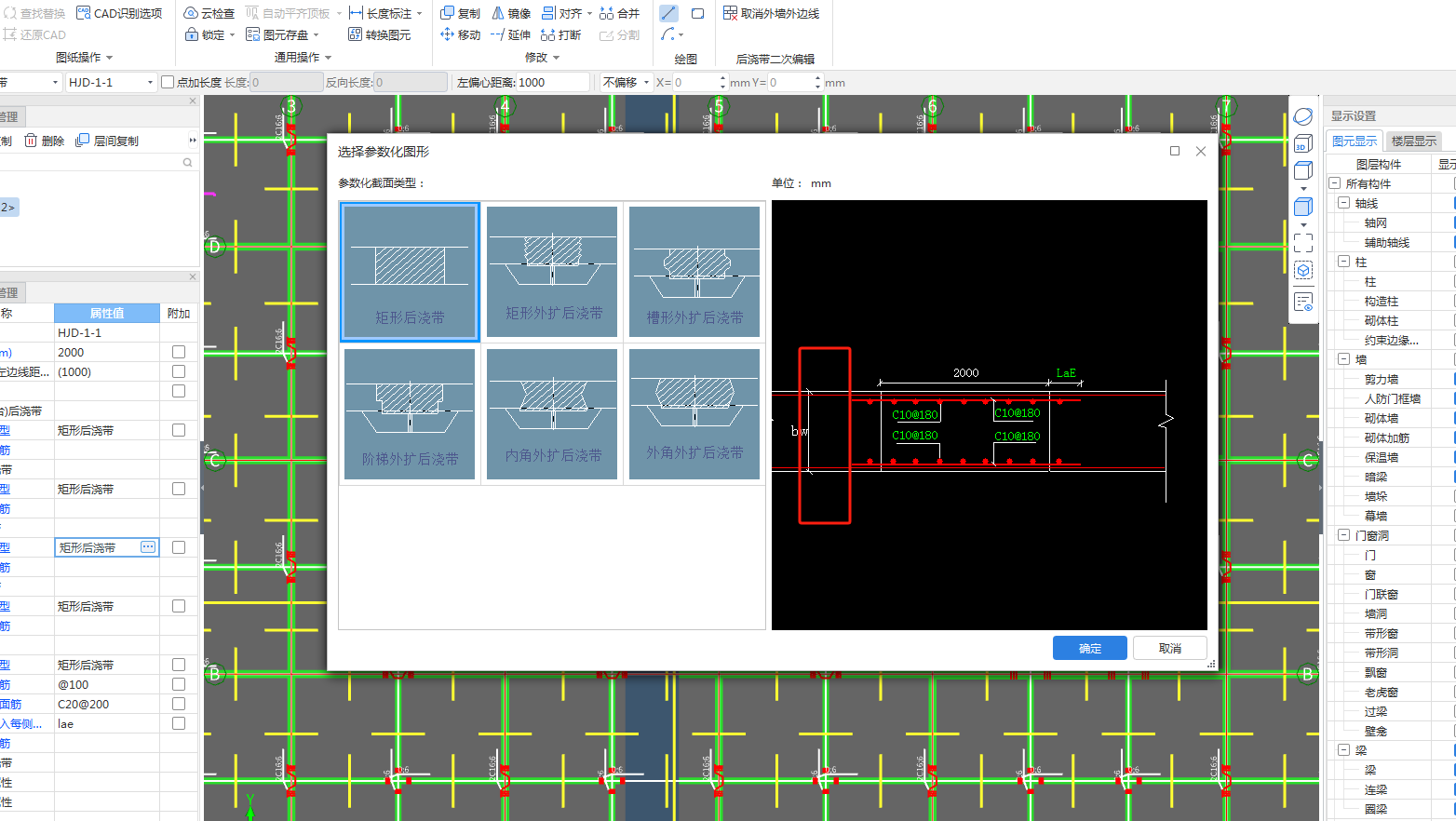Tick 附加 checkbox for value 2000 row
Image resolution: width=1456 pixels, height=821 pixels.
(179, 352)
